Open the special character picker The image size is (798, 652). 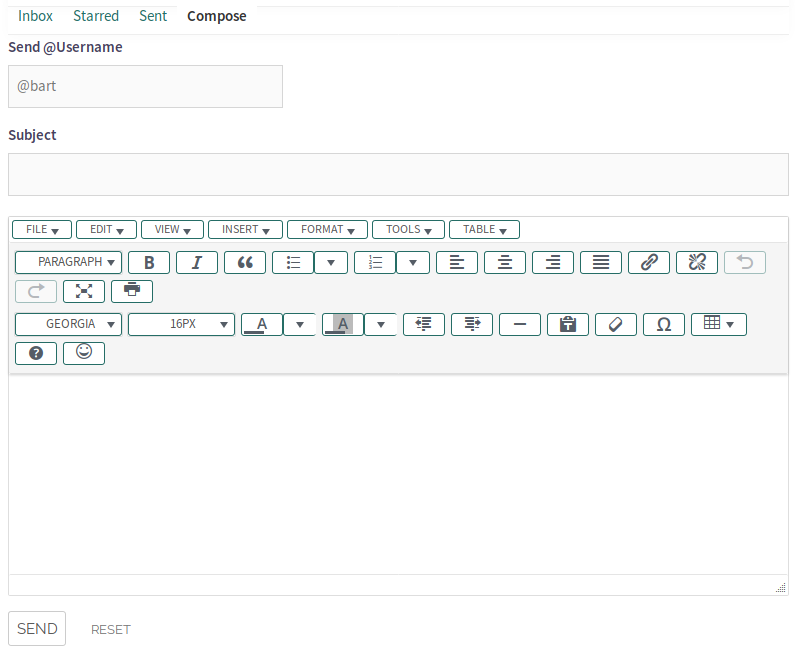(x=664, y=324)
